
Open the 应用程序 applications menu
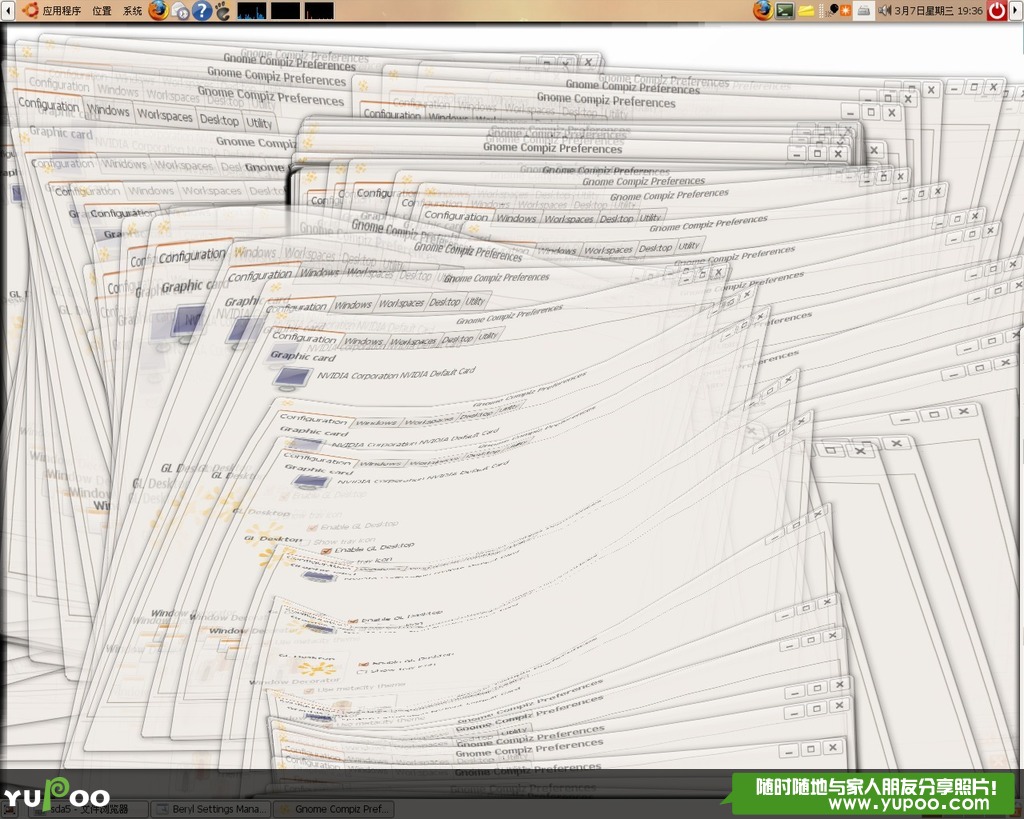click(52, 10)
